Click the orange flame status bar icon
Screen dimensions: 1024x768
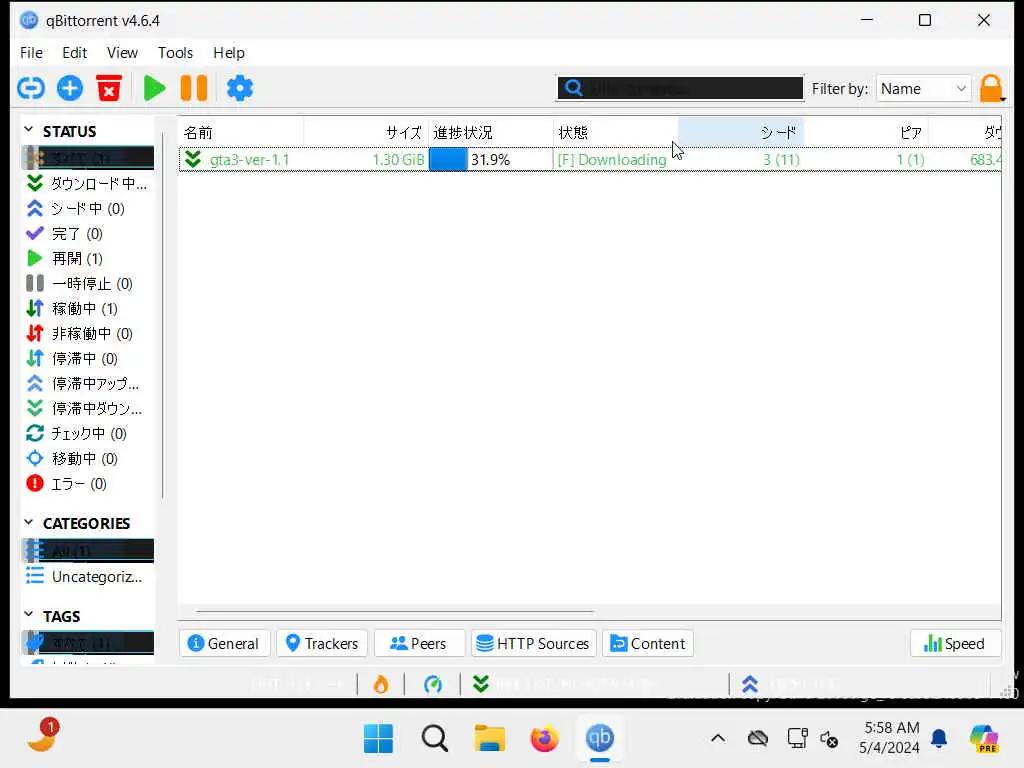click(x=381, y=684)
